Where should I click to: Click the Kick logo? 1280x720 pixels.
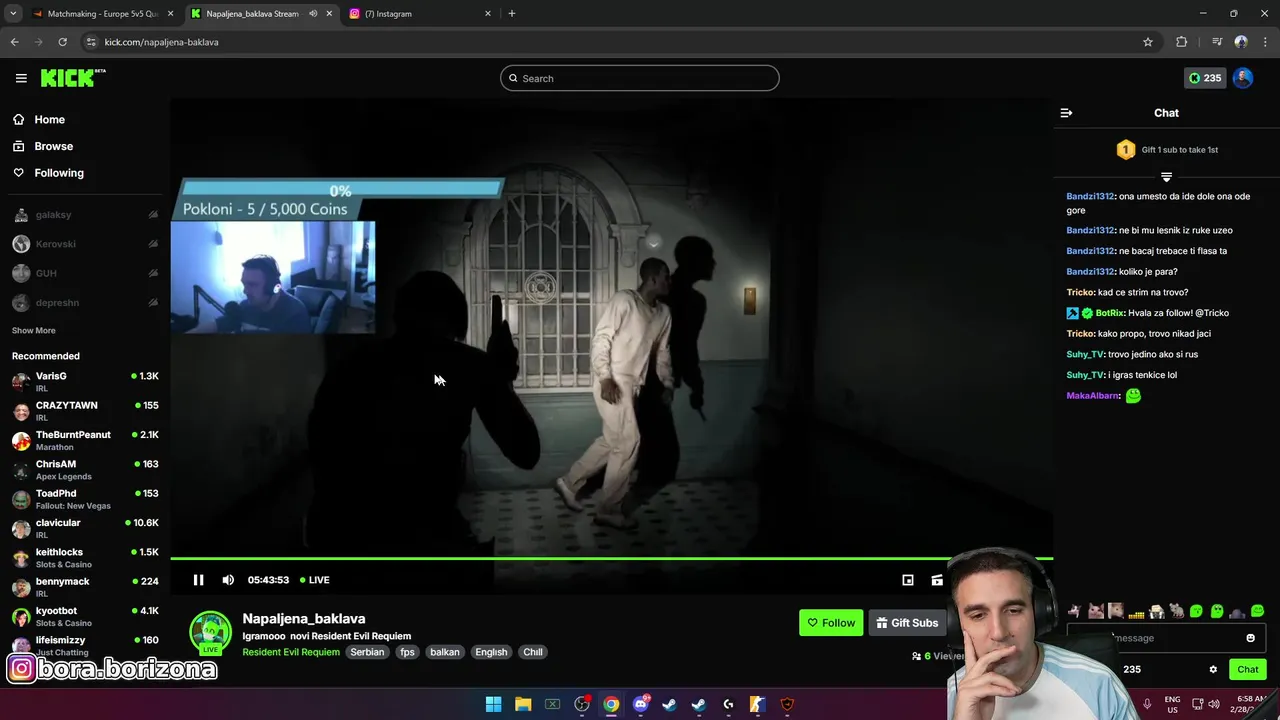[x=72, y=78]
